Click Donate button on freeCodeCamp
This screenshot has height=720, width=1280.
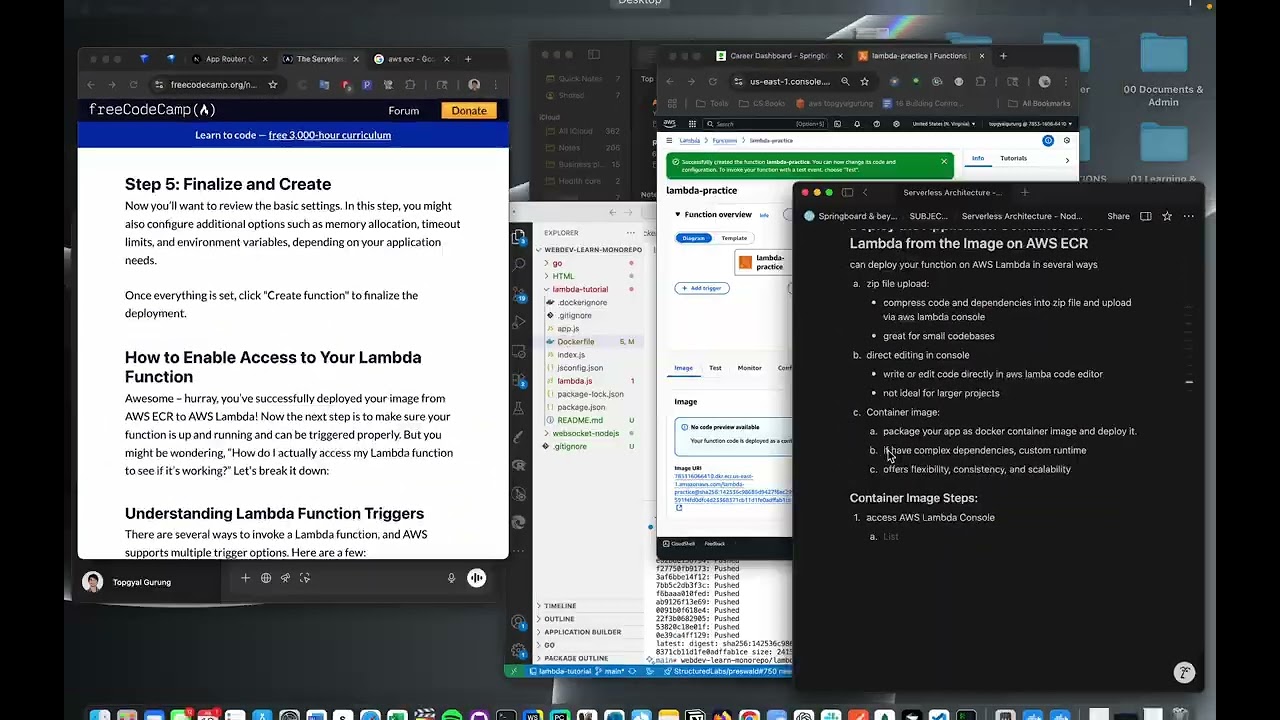[x=469, y=110]
